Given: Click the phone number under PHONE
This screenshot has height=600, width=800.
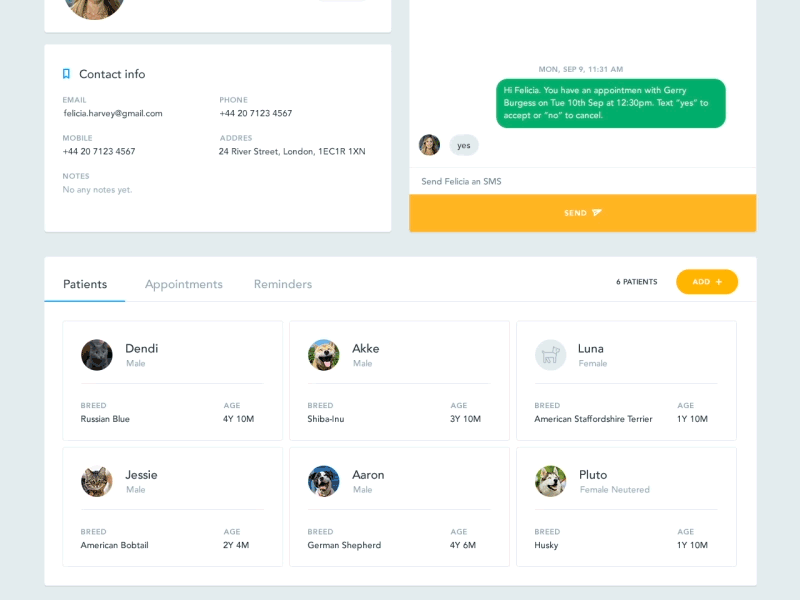Looking at the screenshot, I should point(256,113).
